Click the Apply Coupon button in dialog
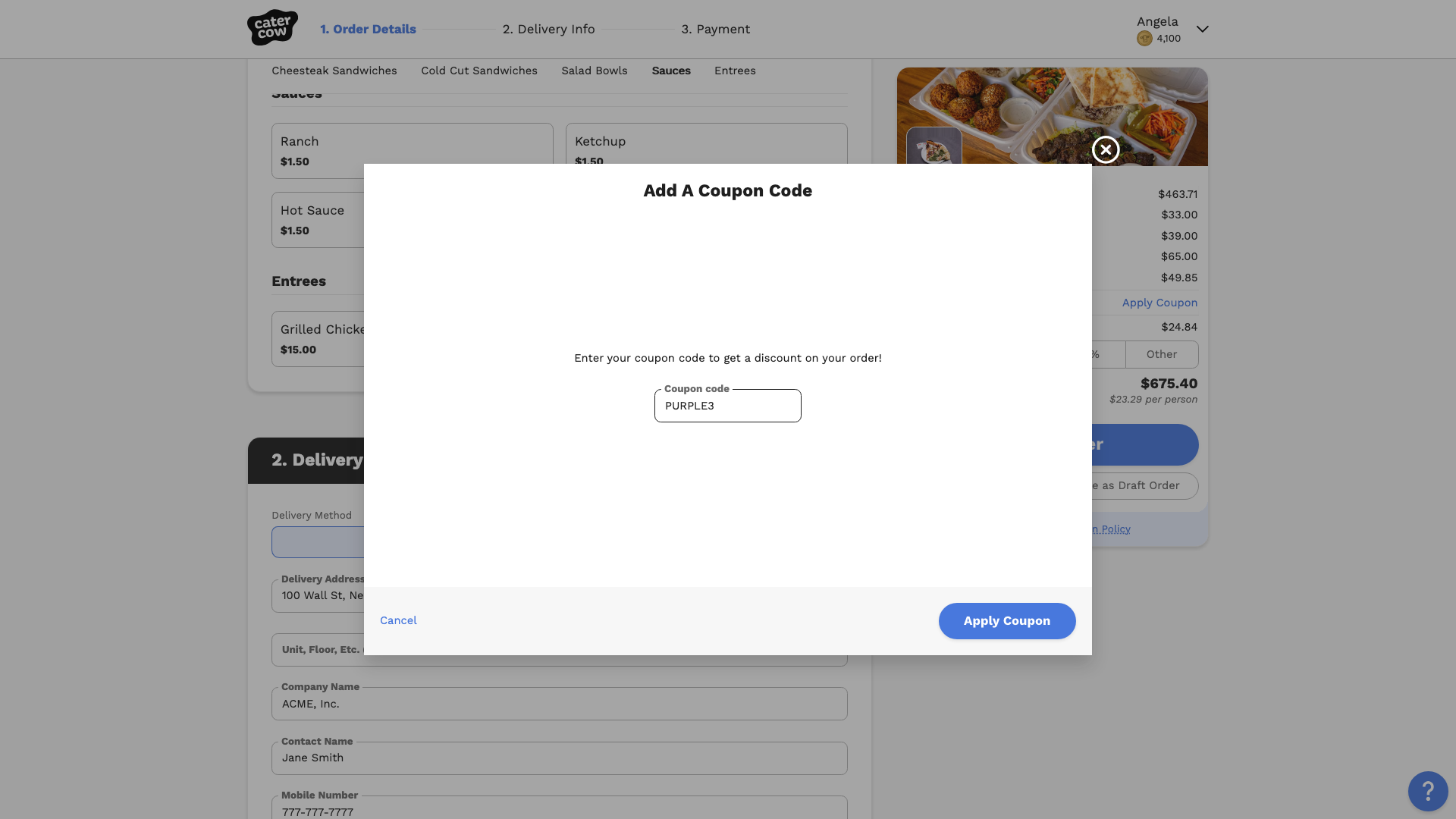The width and height of the screenshot is (1456, 819). [x=1007, y=621]
